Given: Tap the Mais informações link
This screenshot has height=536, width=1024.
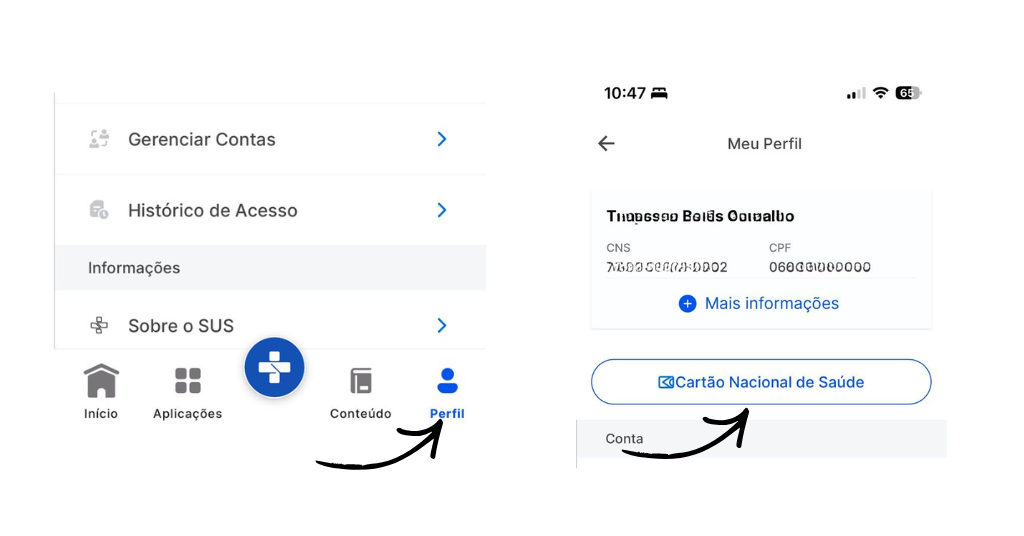Looking at the screenshot, I should [x=772, y=304].
